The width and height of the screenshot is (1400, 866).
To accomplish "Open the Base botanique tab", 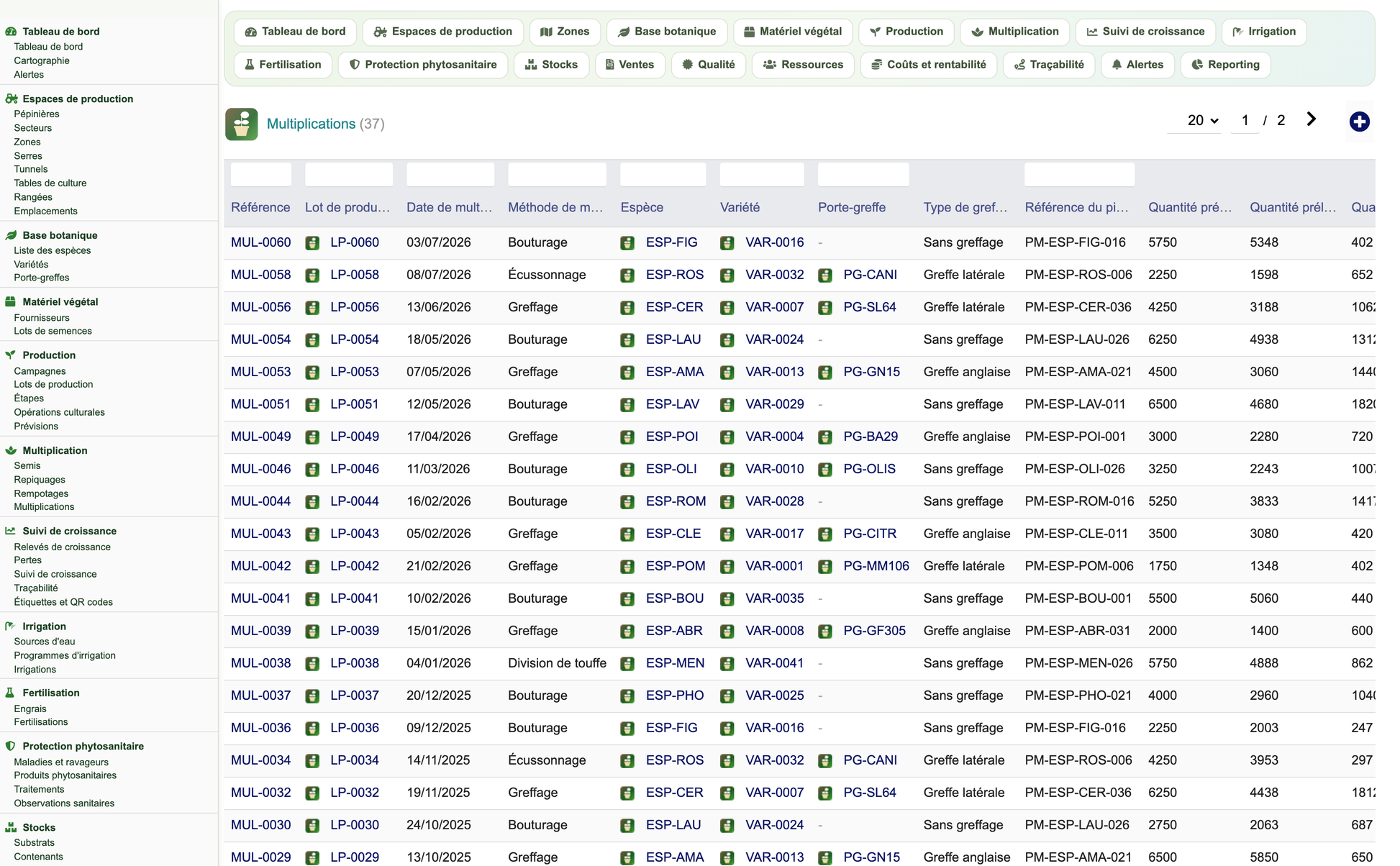I will [666, 32].
